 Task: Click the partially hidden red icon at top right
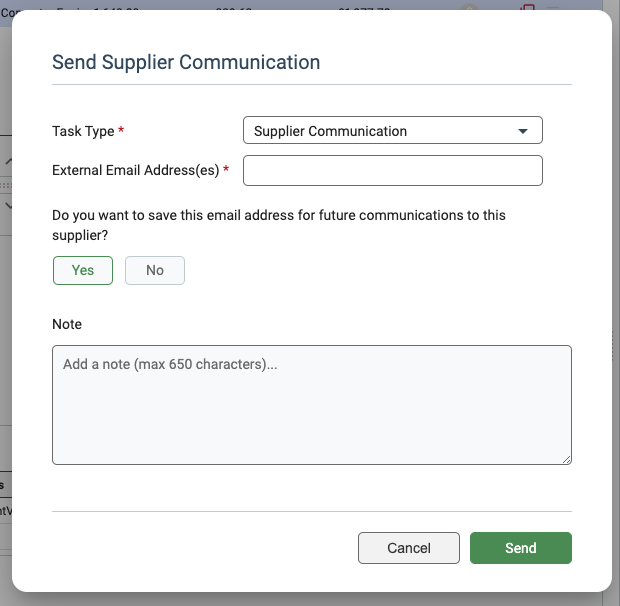coord(527,8)
